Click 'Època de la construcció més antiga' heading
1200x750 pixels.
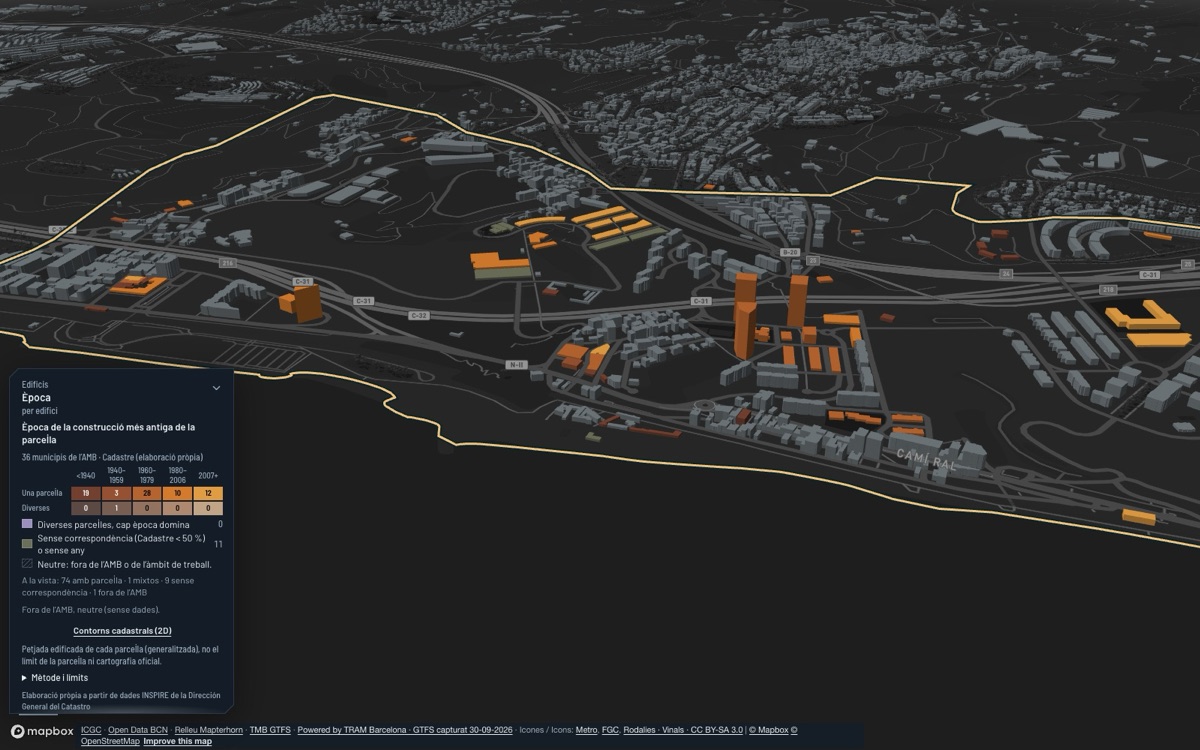(x=108, y=433)
